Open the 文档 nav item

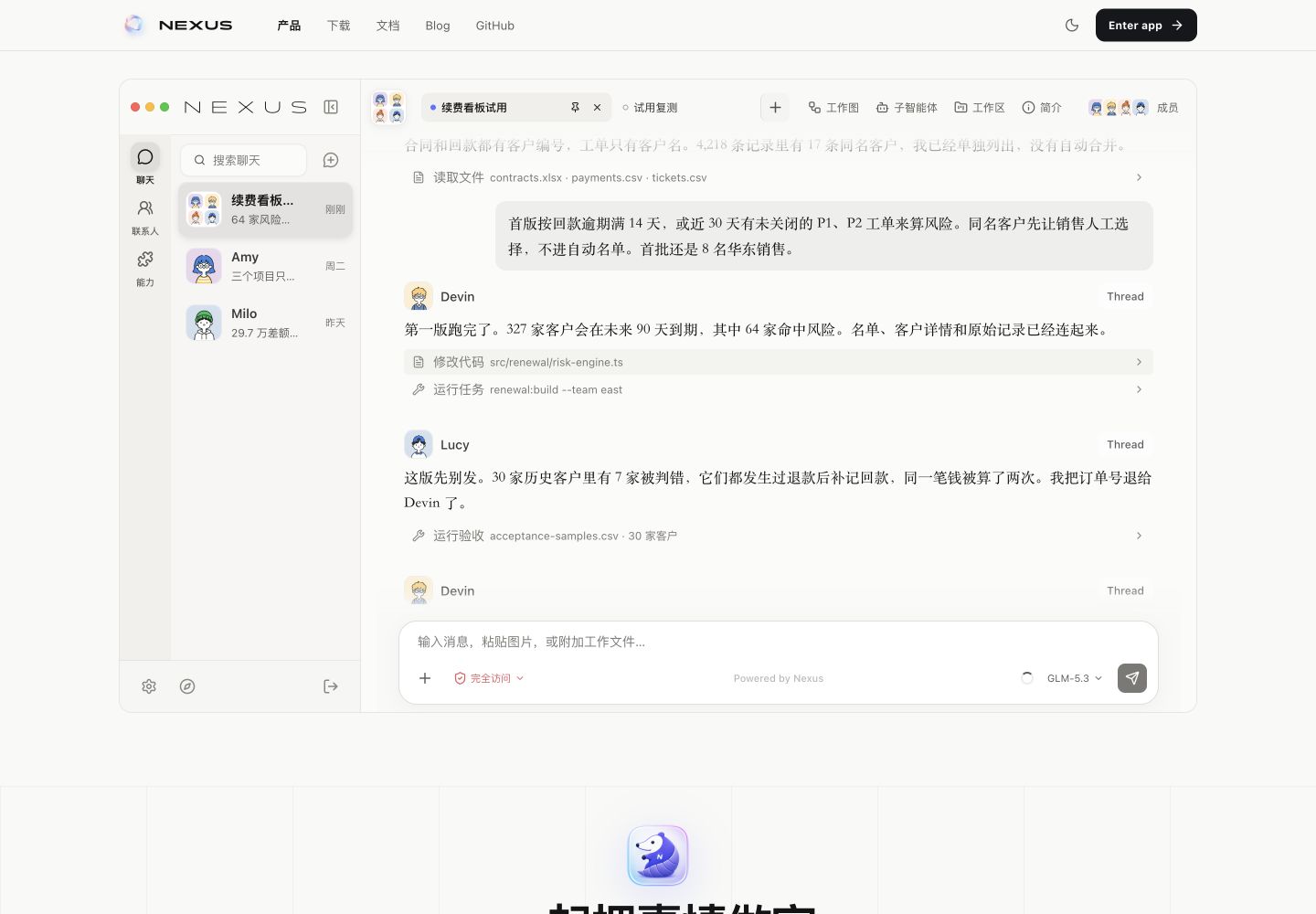pyautogui.click(x=387, y=26)
